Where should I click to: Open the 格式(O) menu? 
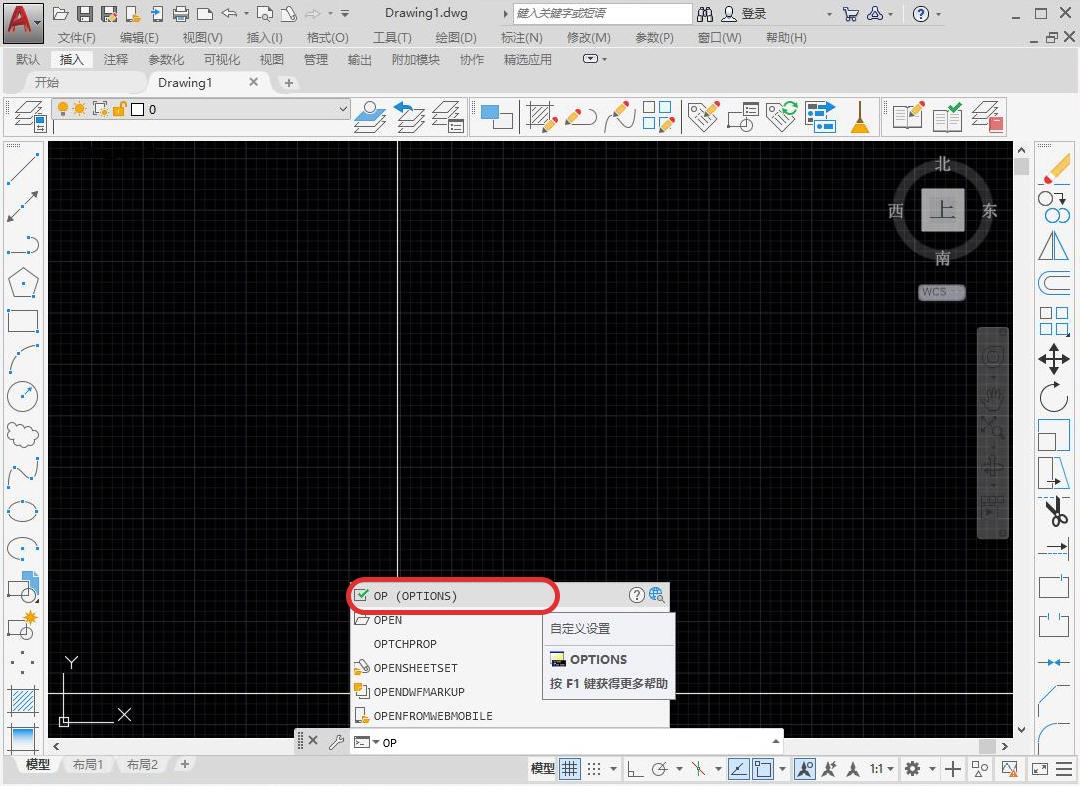tap(327, 38)
